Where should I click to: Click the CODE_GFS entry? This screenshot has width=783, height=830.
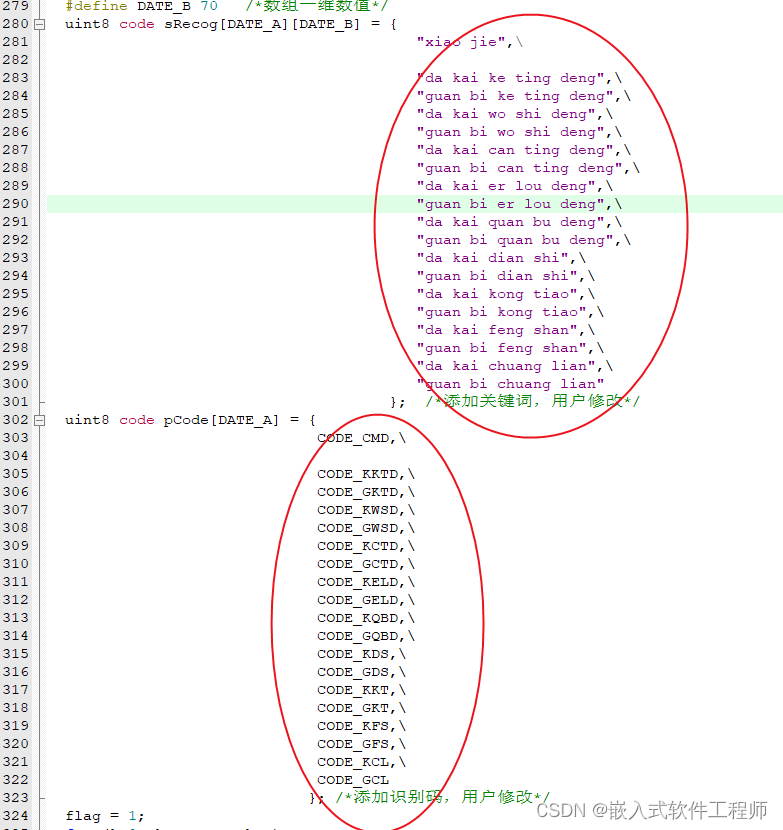pyautogui.click(x=353, y=744)
